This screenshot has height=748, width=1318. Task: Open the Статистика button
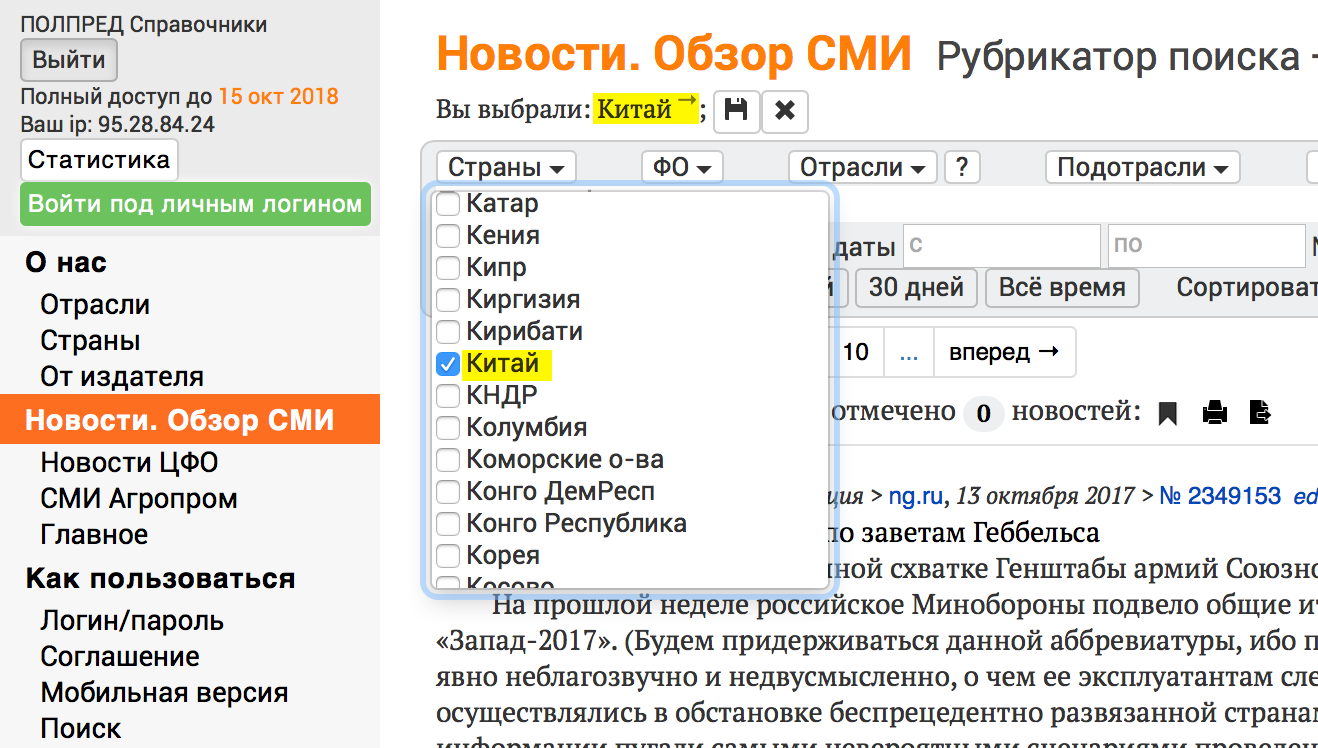99,160
